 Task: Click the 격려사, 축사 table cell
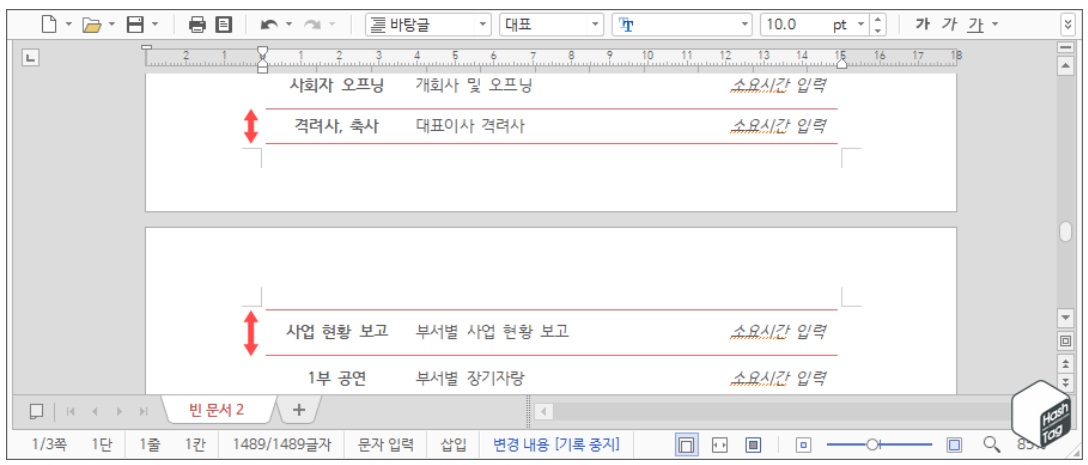click(x=337, y=126)
